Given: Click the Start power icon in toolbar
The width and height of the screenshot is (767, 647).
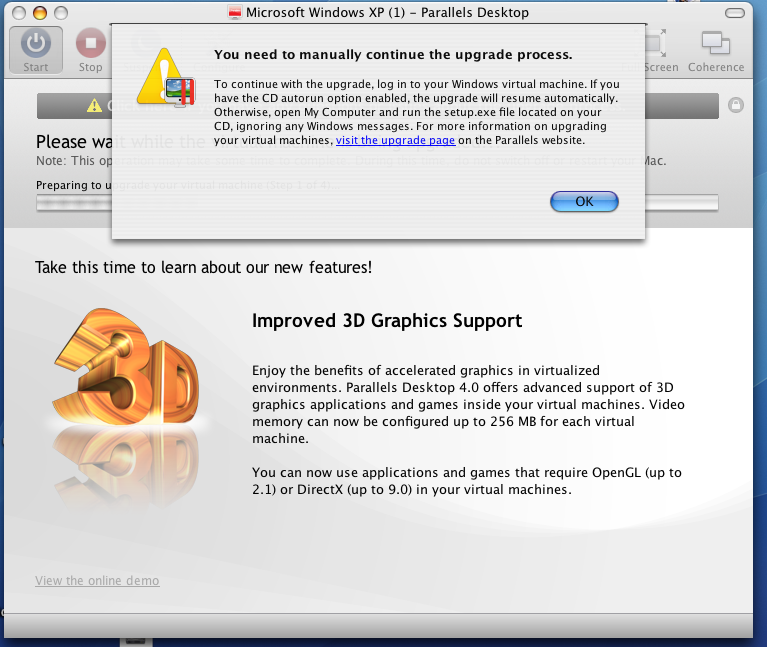Looking at the screenshot, I should coord(36,44).
